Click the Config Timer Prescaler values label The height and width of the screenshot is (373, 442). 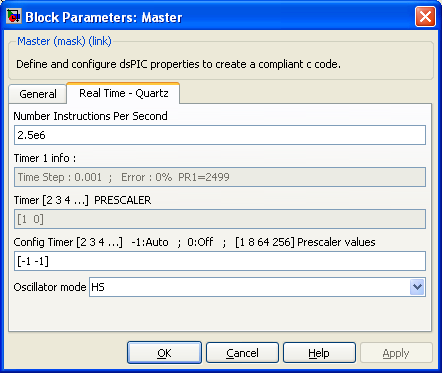[194, 242]
